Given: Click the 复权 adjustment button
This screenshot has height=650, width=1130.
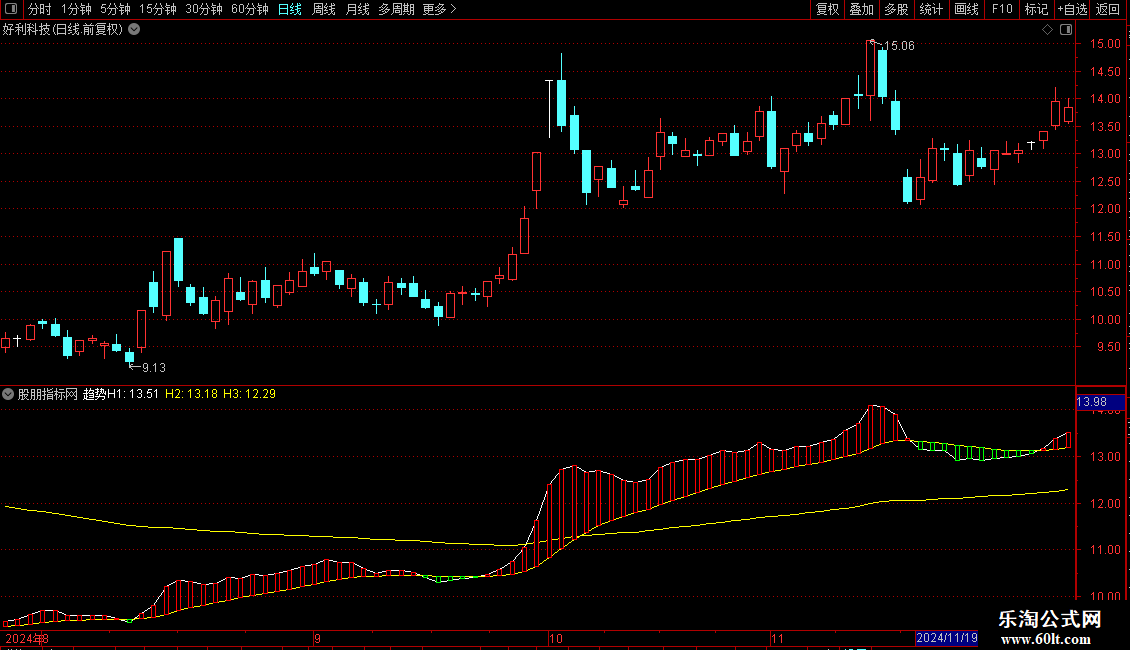Looking at the screenshot, I should pos(827,9).
